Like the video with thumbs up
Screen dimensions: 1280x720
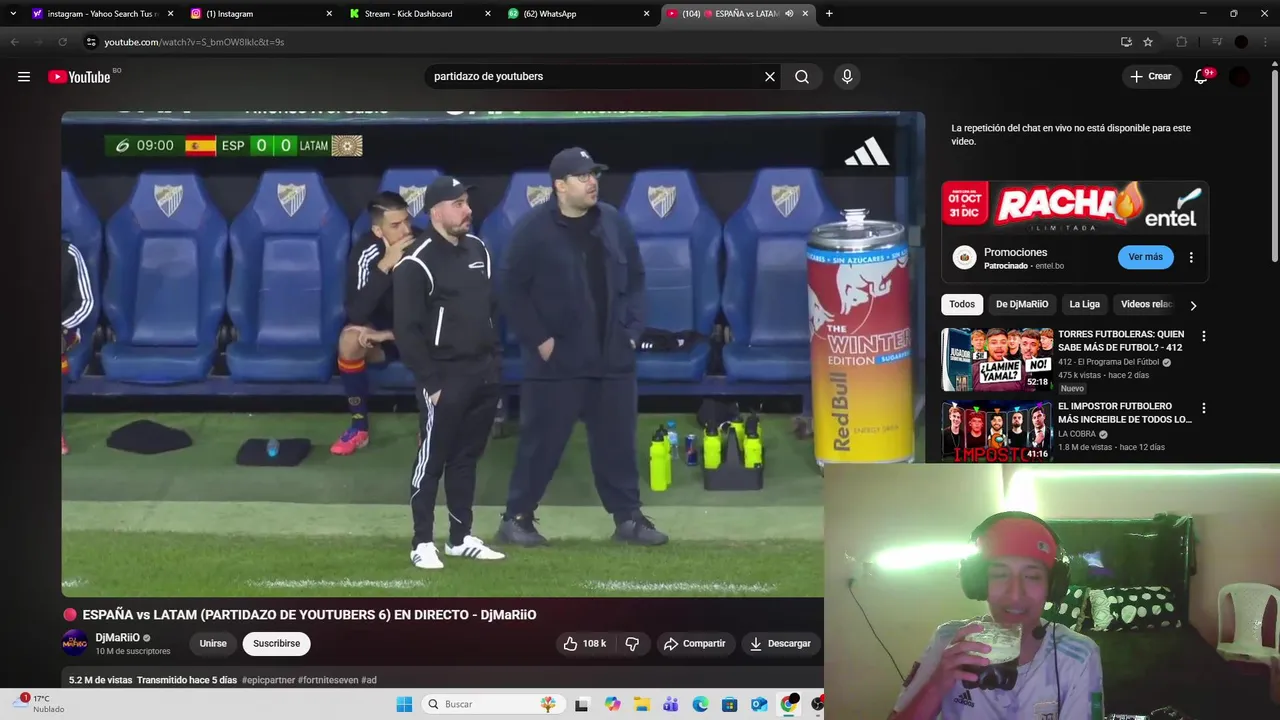(x=585, y=644)
